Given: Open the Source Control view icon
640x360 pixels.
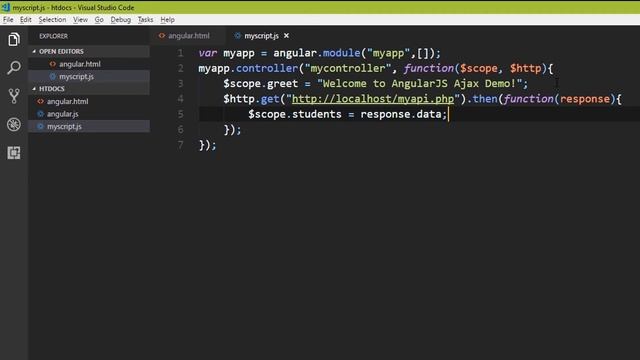Looking at the screenshot, I should click(x=14, y=96).
